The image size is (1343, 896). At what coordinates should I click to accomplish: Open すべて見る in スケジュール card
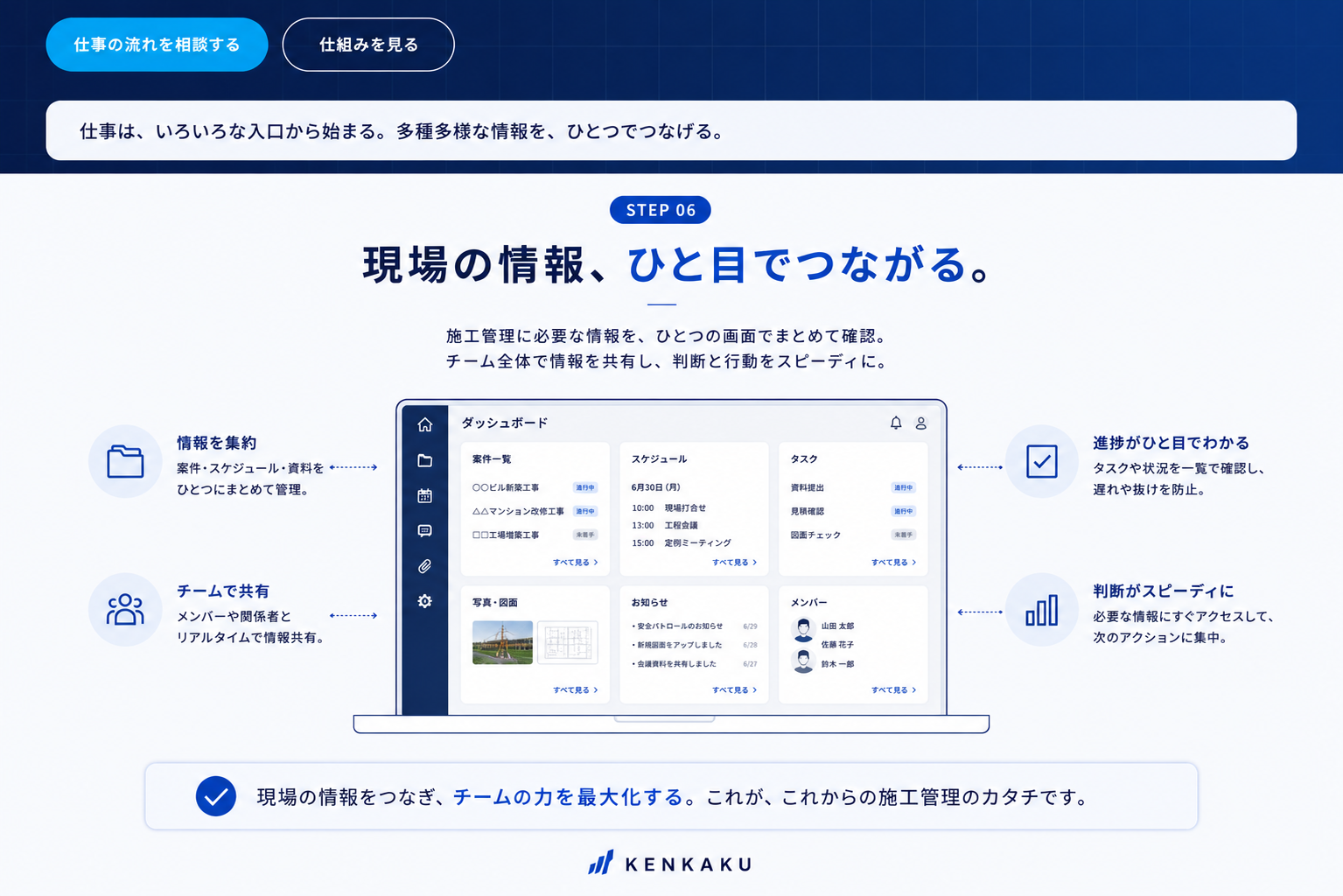(x=734, y=563)
